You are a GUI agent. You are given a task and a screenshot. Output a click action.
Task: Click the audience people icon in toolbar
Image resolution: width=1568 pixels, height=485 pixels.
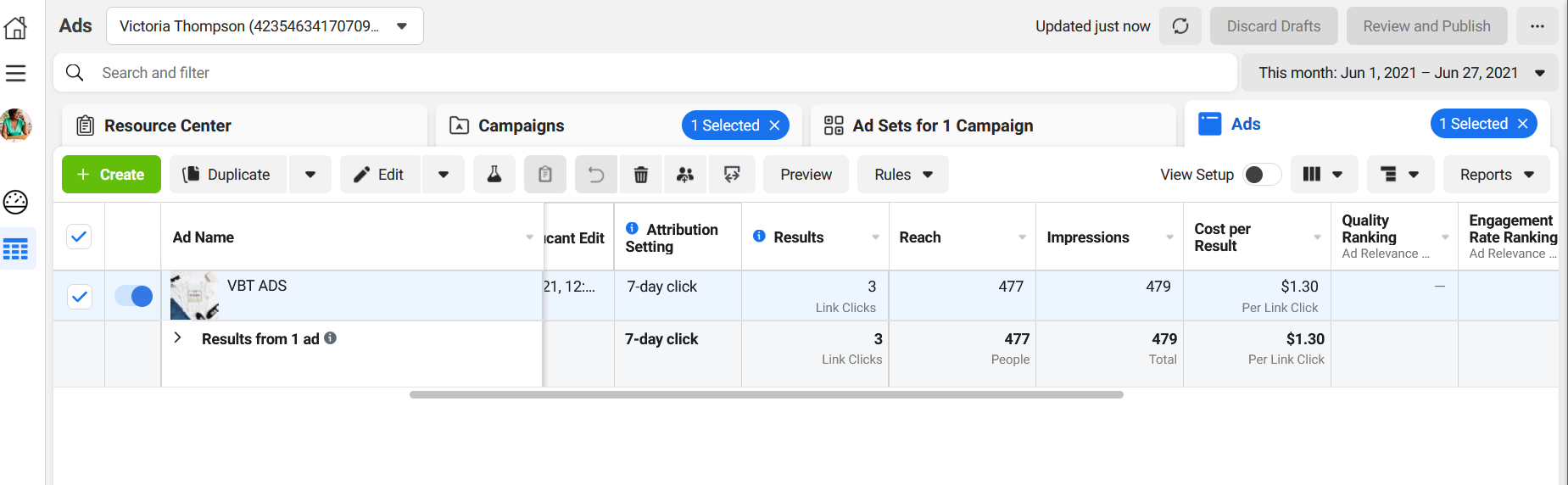click(x=685, y=175)
